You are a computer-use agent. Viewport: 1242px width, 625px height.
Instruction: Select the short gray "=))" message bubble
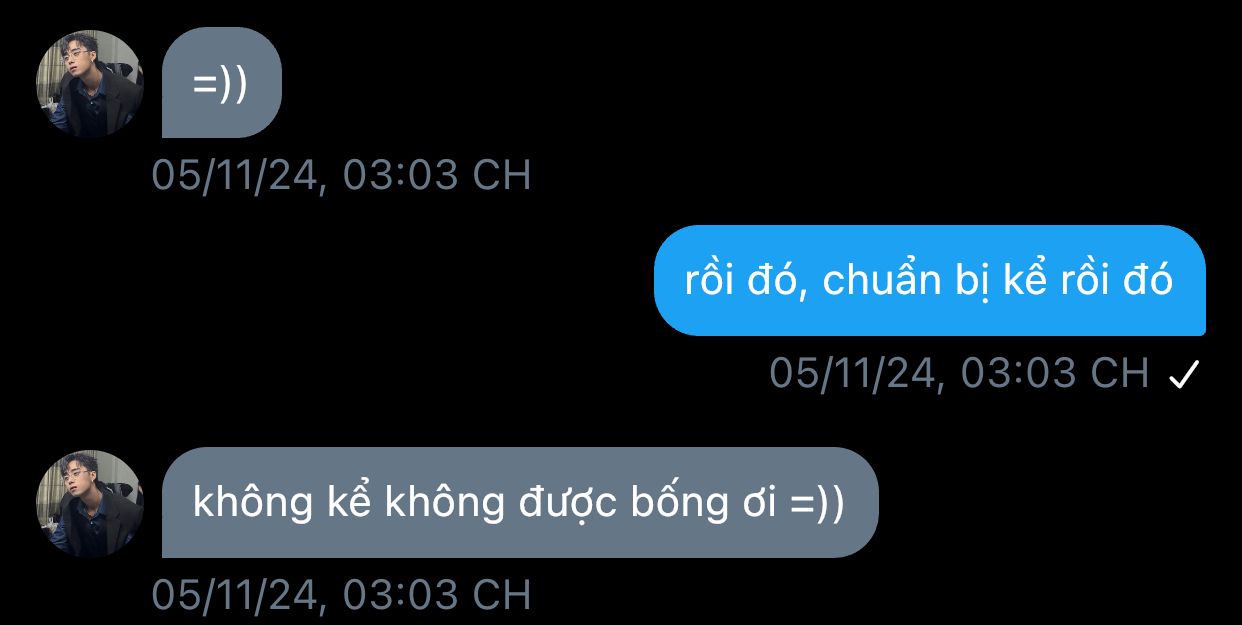tap(221, 83)
